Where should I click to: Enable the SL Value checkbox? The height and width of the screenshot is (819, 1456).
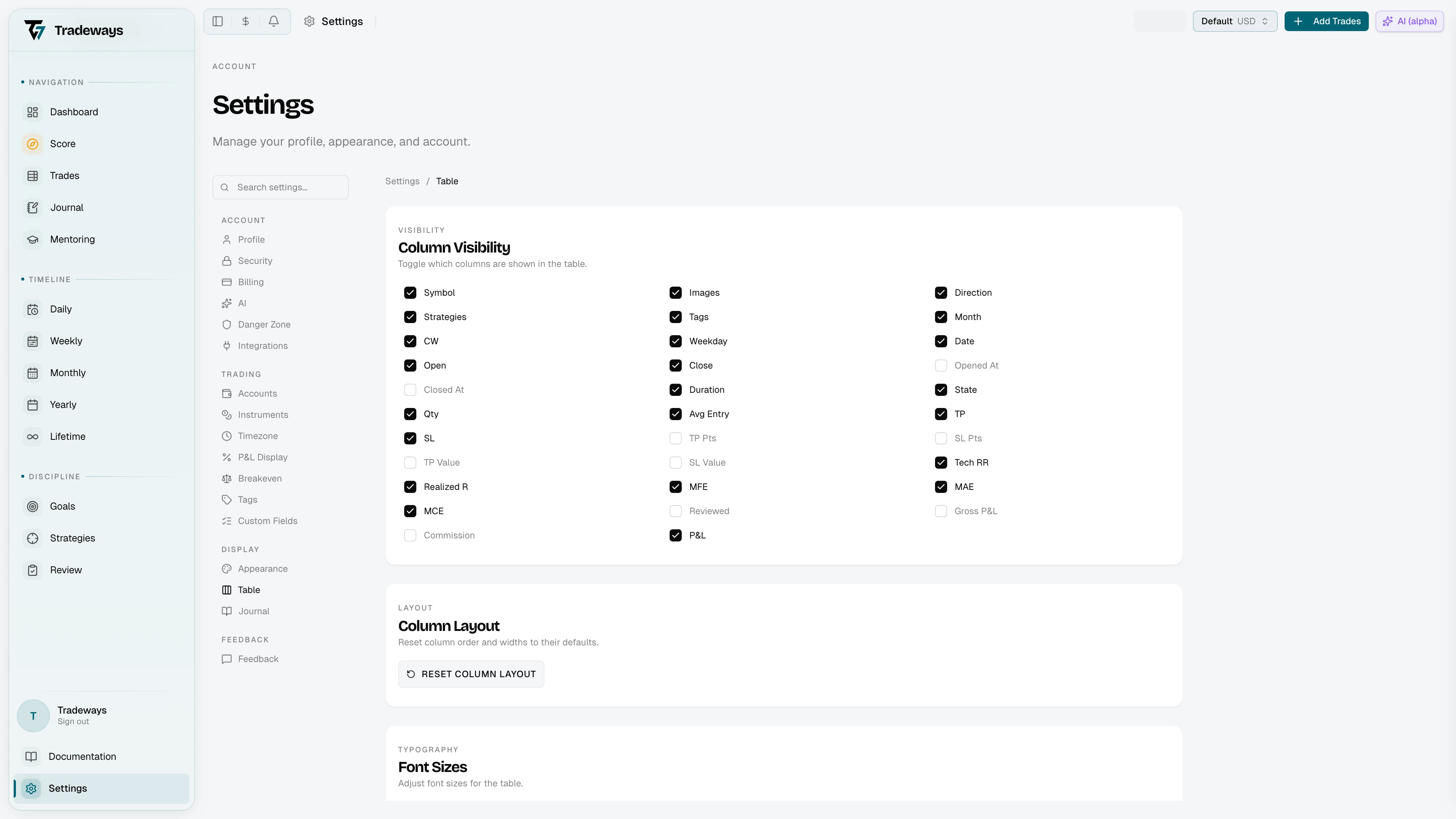coord(675,463)
